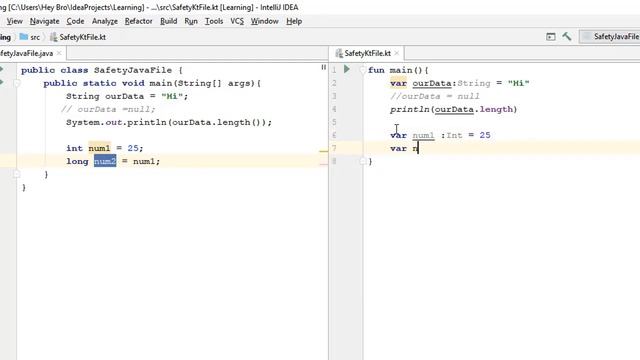
Task: Open the Analyze menu
Action: tap(104, 21)
